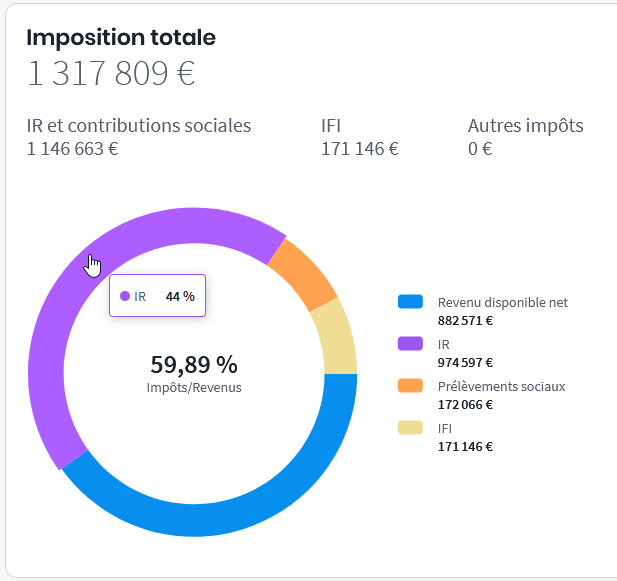617x581 pixels.
Task: Select the Revenu disponible net legend label
Action: click(503, 302)
